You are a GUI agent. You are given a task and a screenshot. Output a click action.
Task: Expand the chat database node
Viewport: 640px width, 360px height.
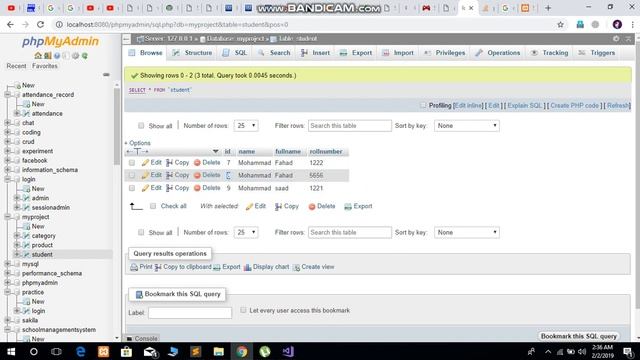click(7, 123)
